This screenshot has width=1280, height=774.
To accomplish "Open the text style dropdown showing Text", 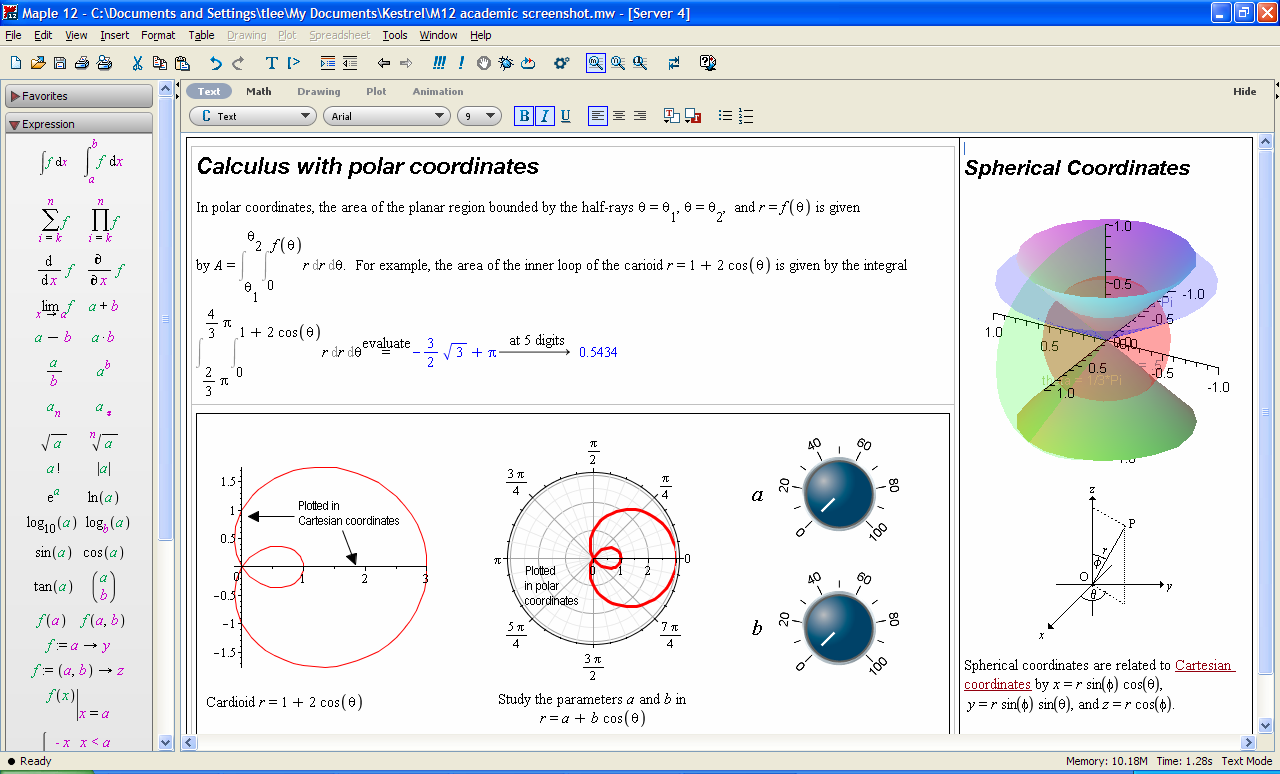I will (x=253, y=116).
